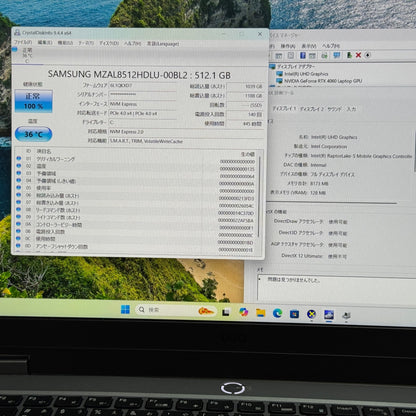Click the Device Manager taskbar icon
This screenshot has height=416, width=416.
tap(346, 315)
